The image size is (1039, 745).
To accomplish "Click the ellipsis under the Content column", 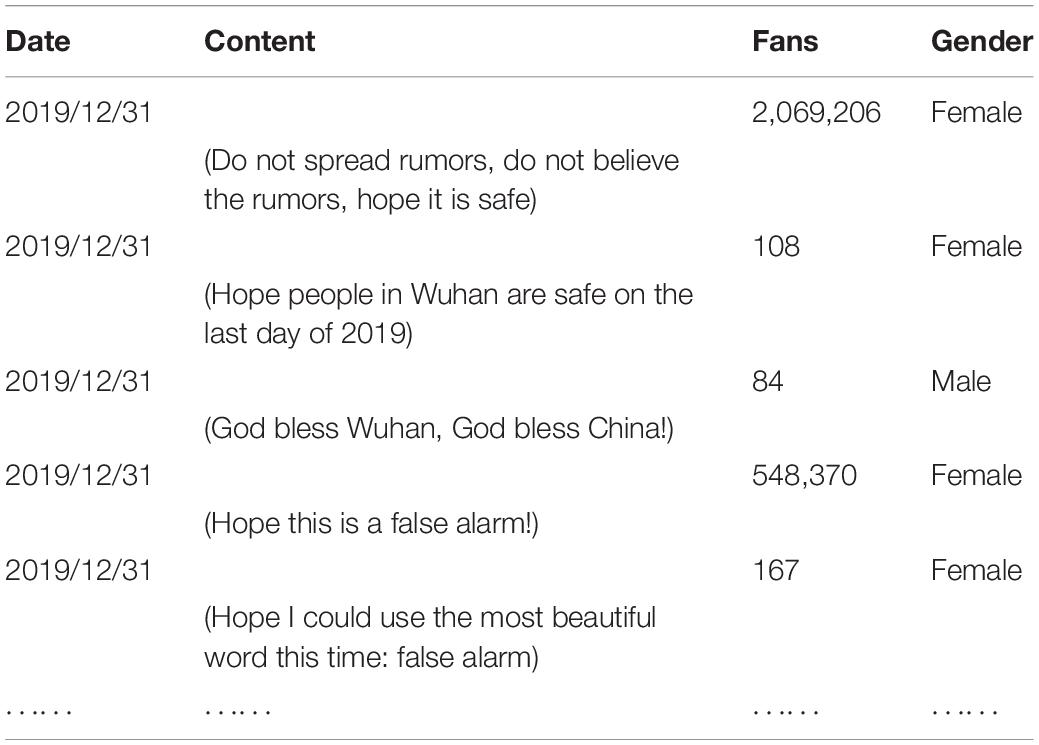I will [x=238, y=713].
